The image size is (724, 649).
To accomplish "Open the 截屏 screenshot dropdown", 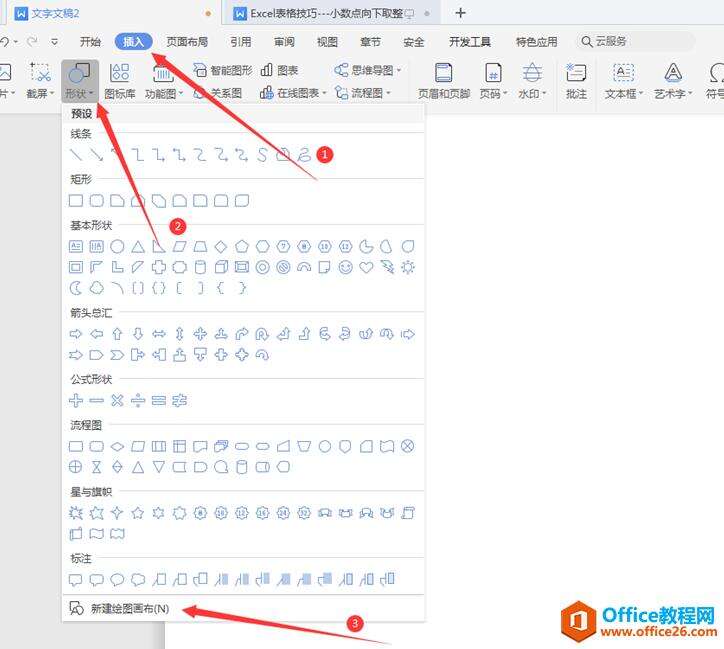I will click(40, 81).
